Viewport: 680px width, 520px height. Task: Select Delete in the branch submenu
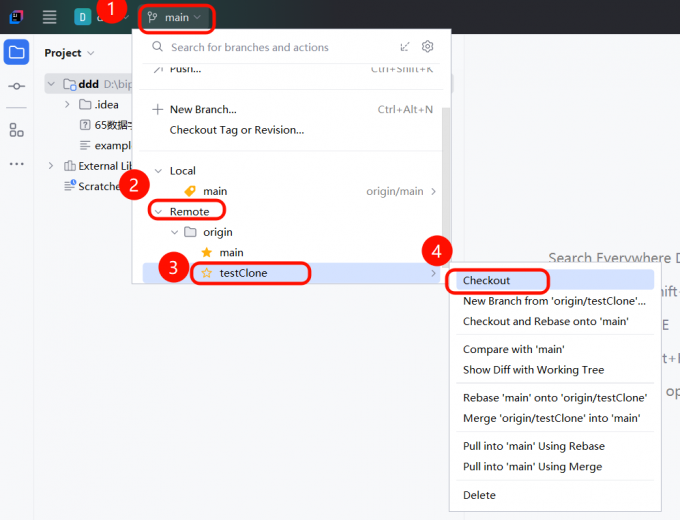tap(479, 495)
